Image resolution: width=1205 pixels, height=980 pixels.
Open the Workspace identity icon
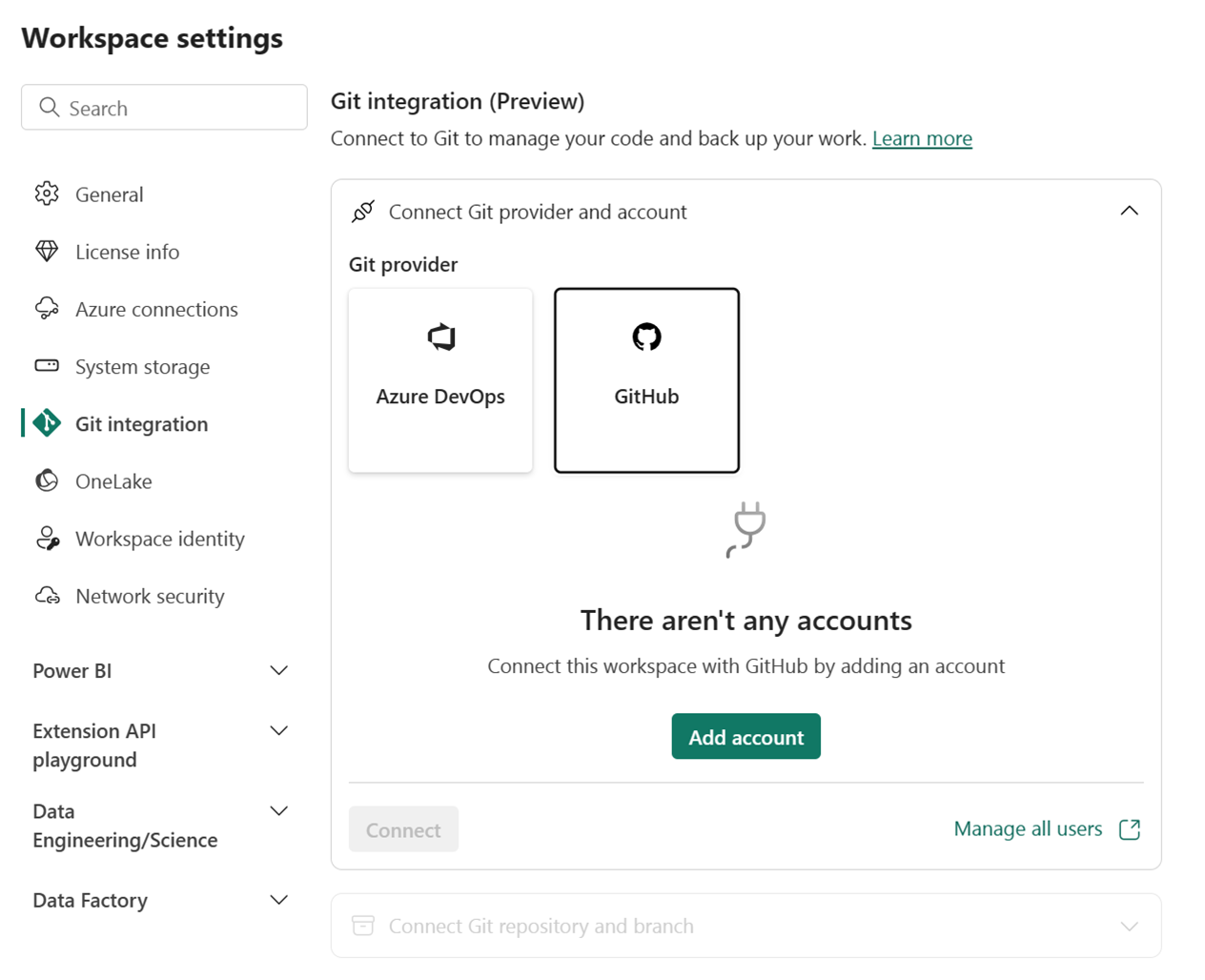[x=46, y=538]
